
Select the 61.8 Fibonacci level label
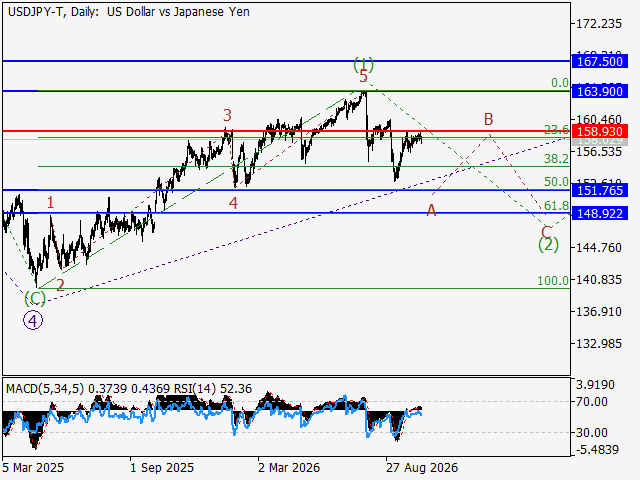pos(556,205)
